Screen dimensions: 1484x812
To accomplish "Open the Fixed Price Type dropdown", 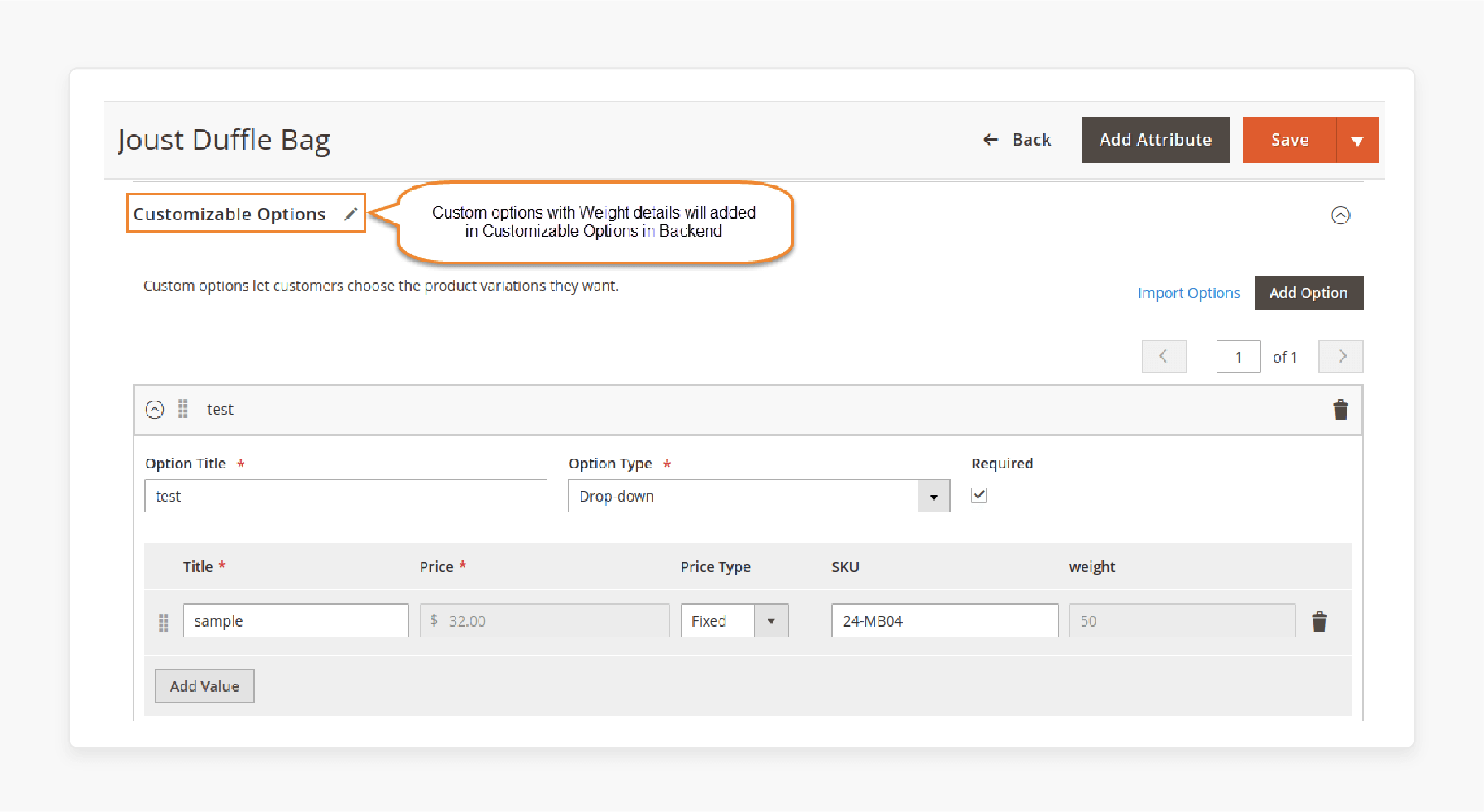I will (734, 621).
